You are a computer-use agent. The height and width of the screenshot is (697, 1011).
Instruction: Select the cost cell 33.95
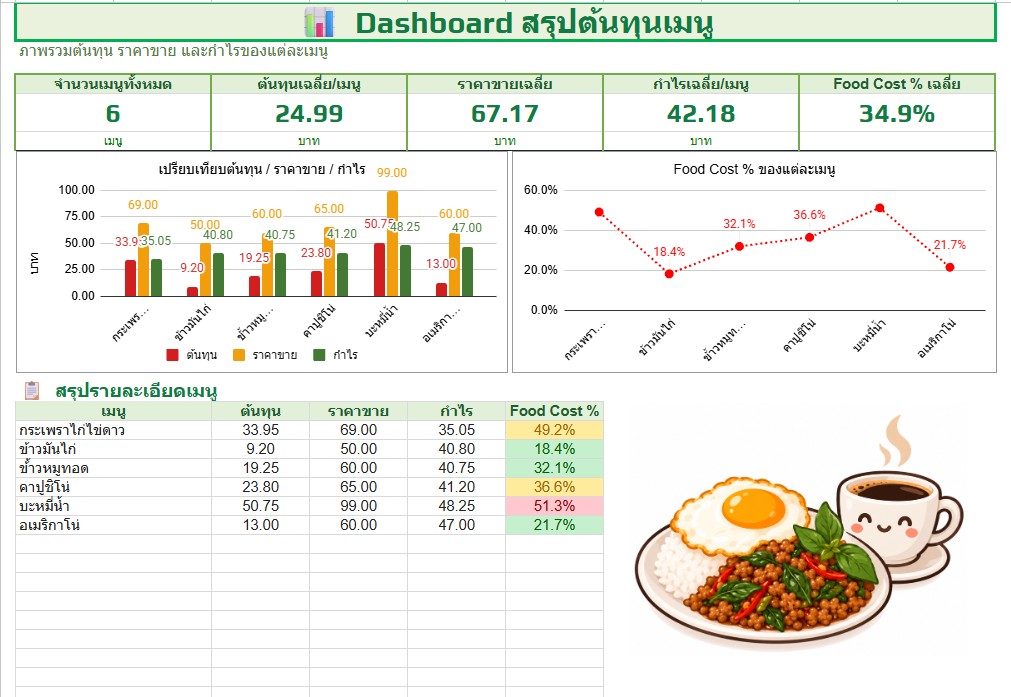pyautogui.click(x=260, y=430)
